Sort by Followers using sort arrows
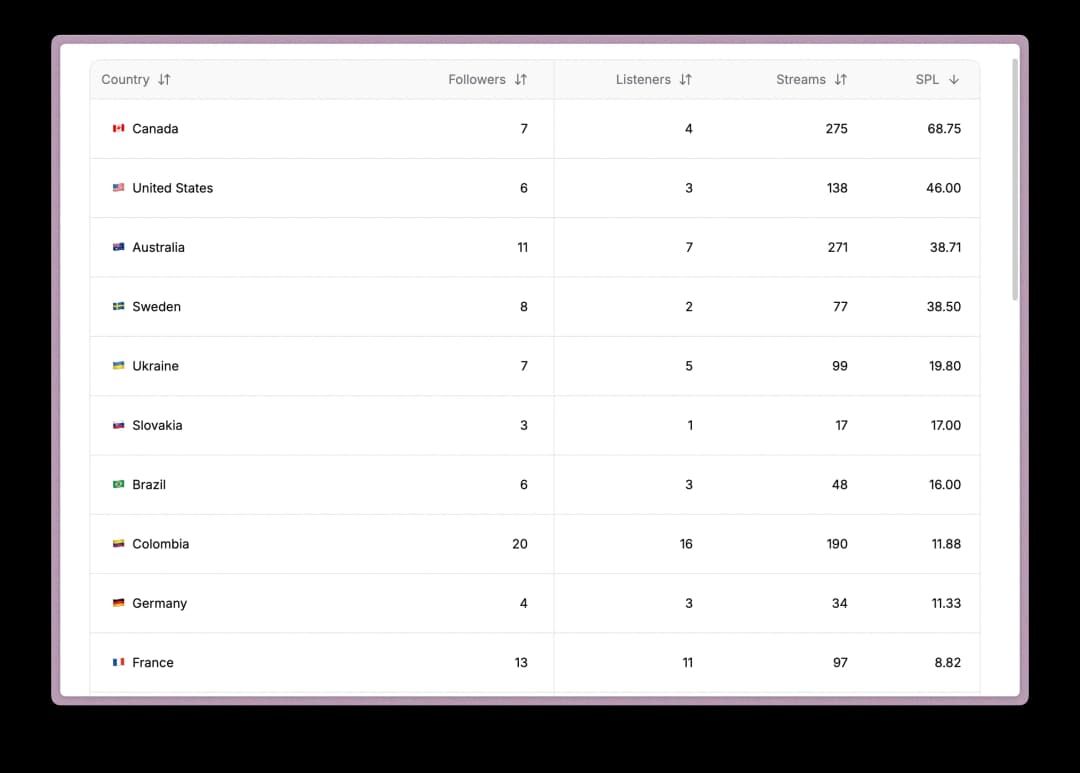This screenshot has height=773, width=1080. pyautogui.click(x=521, y=80)
